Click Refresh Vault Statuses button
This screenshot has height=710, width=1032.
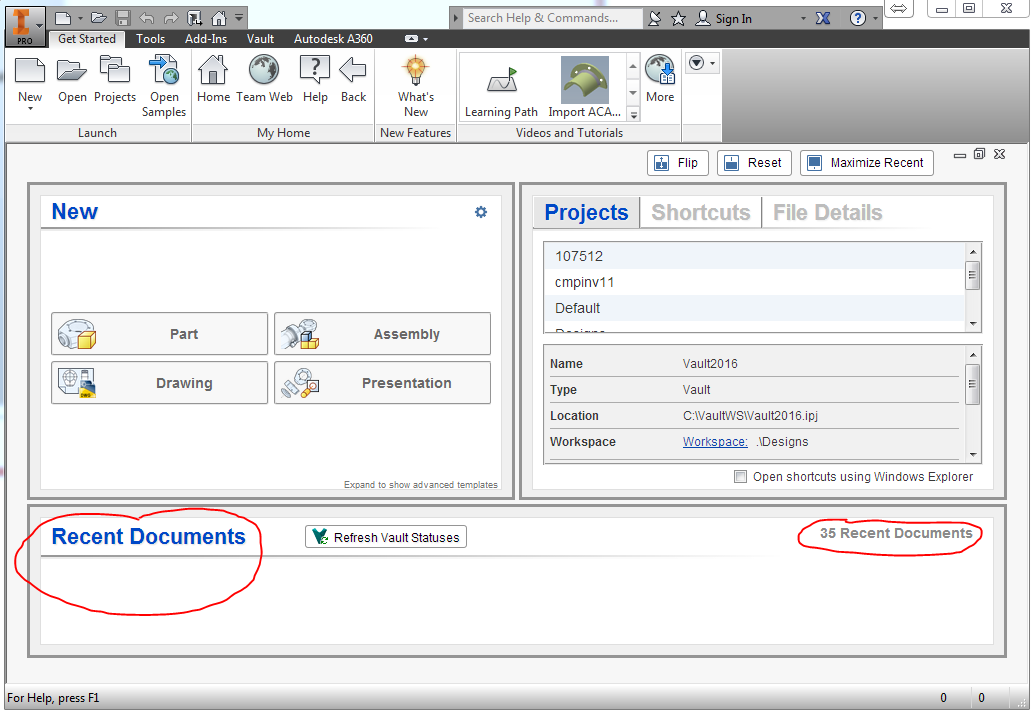(386, 537)
